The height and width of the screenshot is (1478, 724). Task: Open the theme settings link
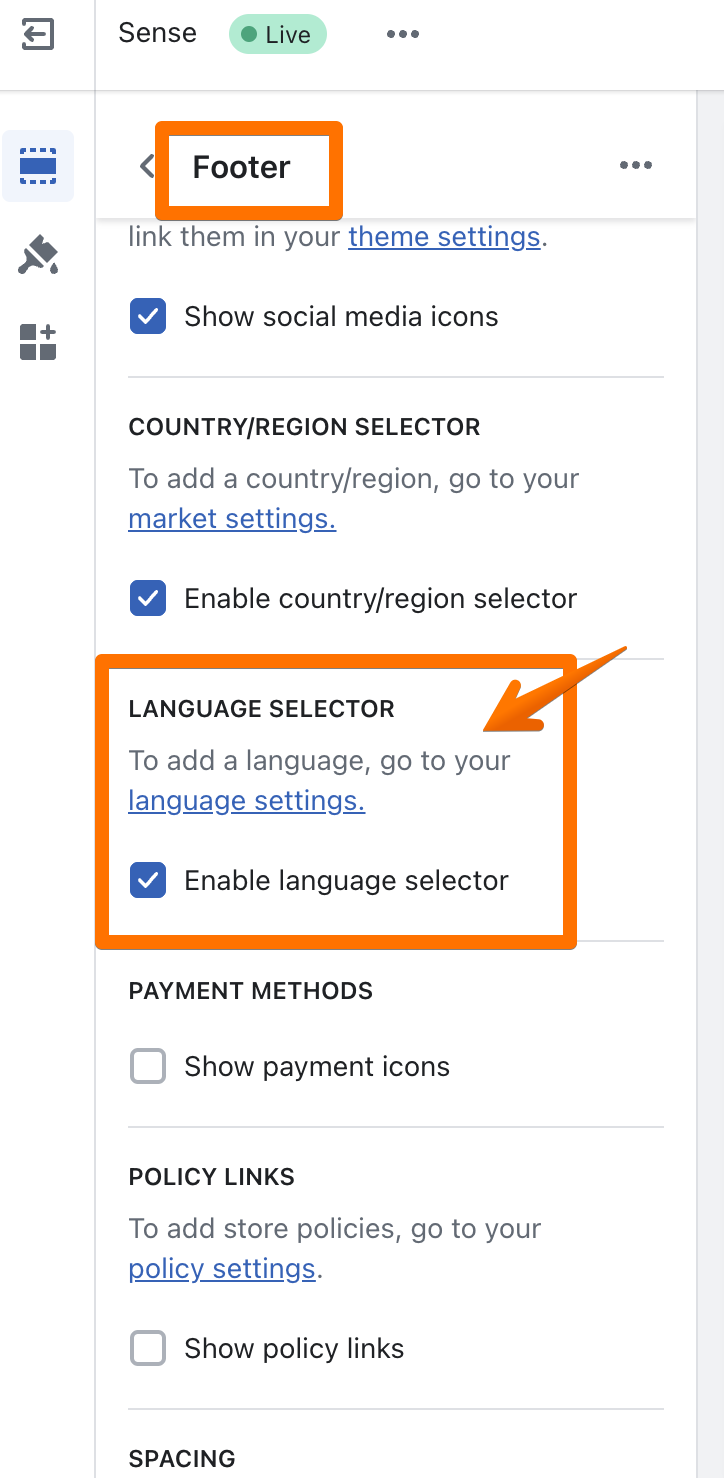(x=444, y=237)
